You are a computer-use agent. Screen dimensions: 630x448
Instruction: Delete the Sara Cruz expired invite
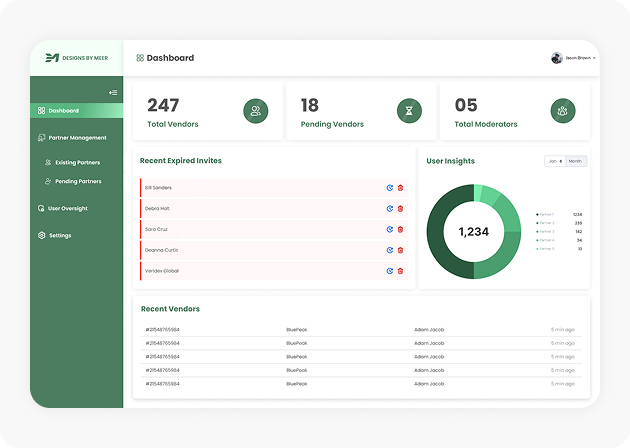coord(400,229)
